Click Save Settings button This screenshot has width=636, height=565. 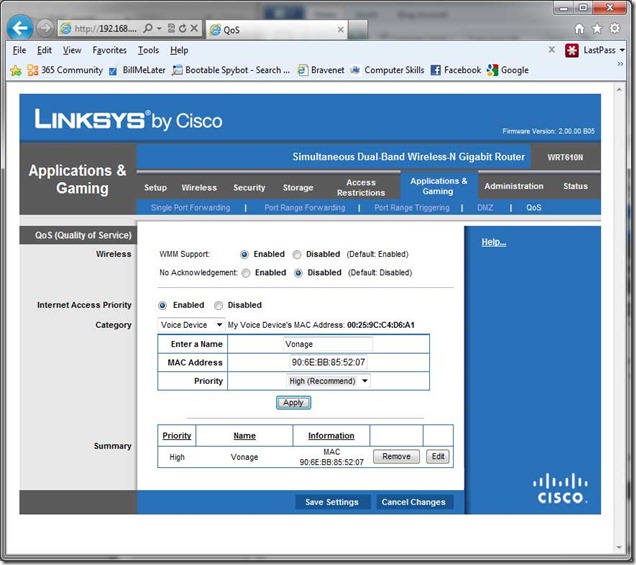332,502
